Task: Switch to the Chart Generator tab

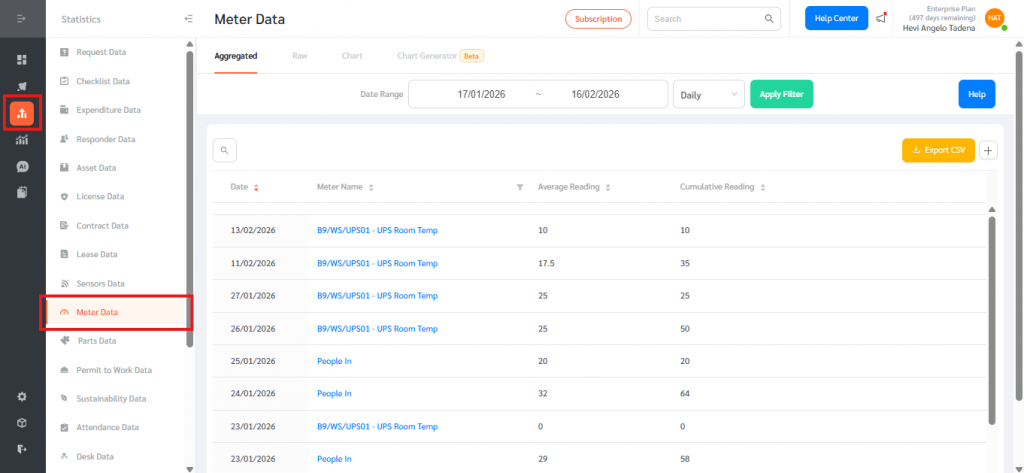Action: (427, 56)
